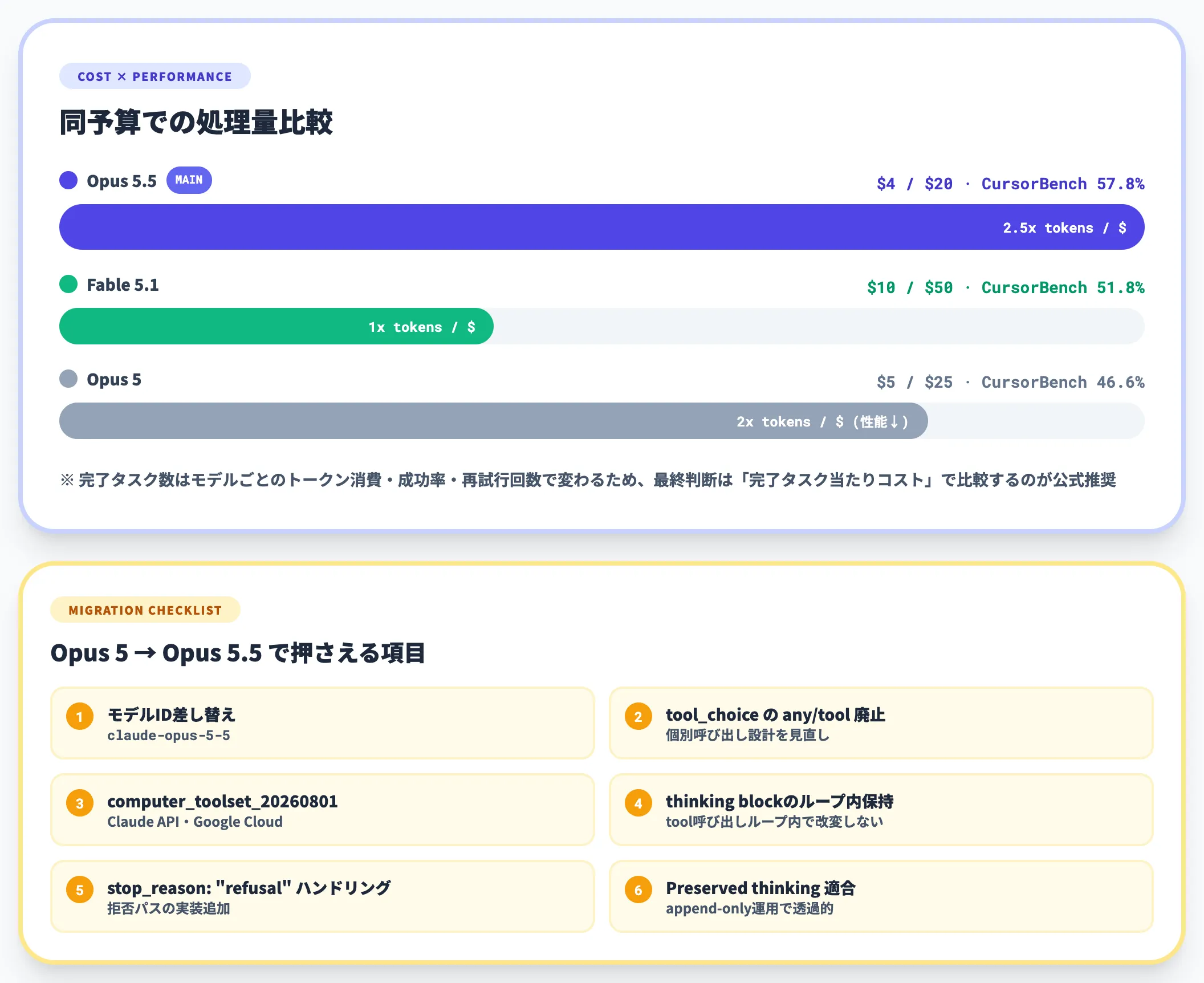
Task: Click the stop_reason: "refusal" ハンドリング title
Action: [x=249, y=888]
